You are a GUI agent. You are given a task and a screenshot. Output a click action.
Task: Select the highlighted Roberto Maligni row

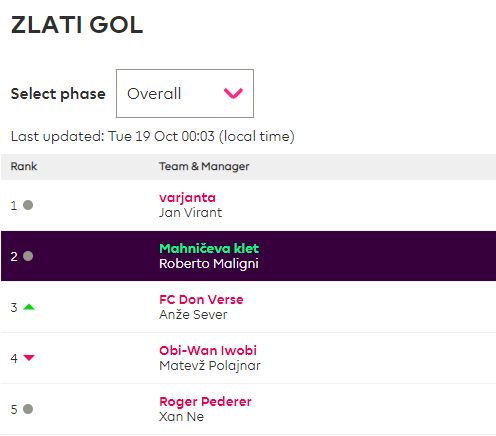coord(248,256)
